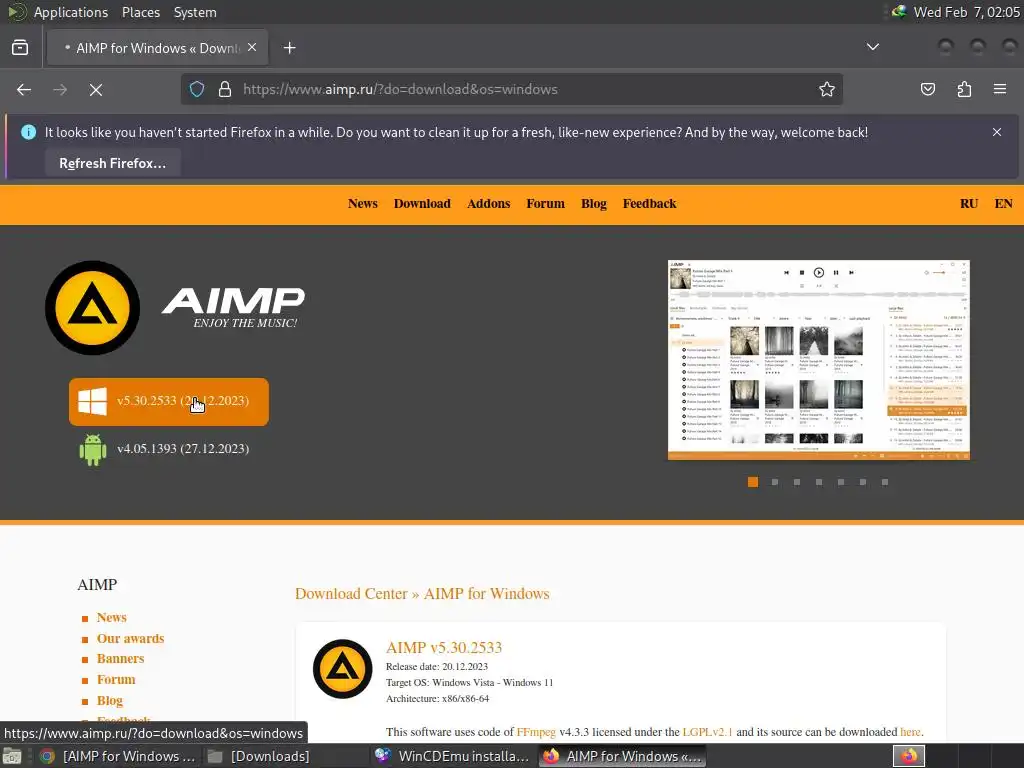Open Feedback in the site menu
Image resolution: width=1024 pixels, height=768 pixels.
[x=649, y=204]
